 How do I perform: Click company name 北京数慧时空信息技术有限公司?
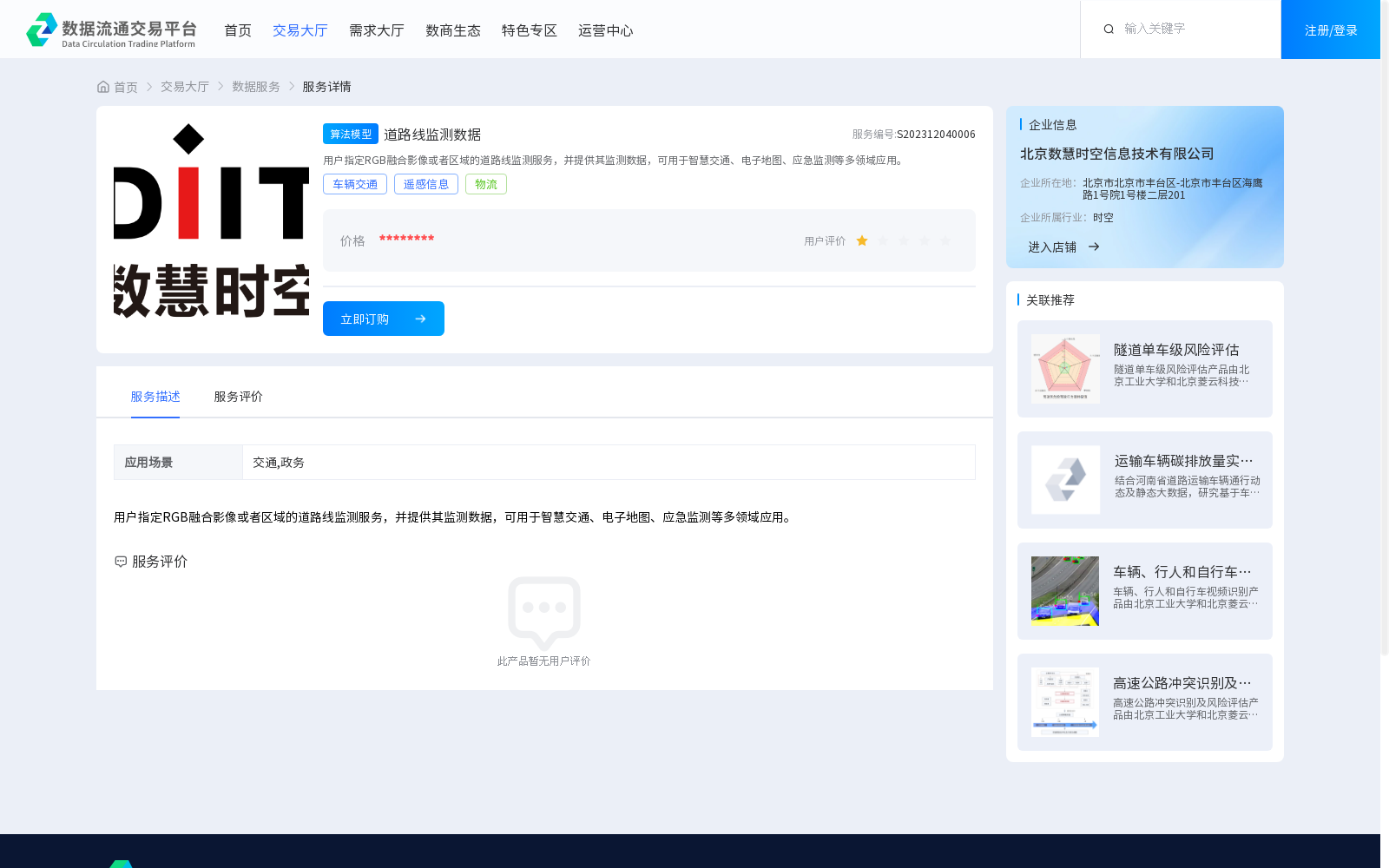(x=1117, y=154)
